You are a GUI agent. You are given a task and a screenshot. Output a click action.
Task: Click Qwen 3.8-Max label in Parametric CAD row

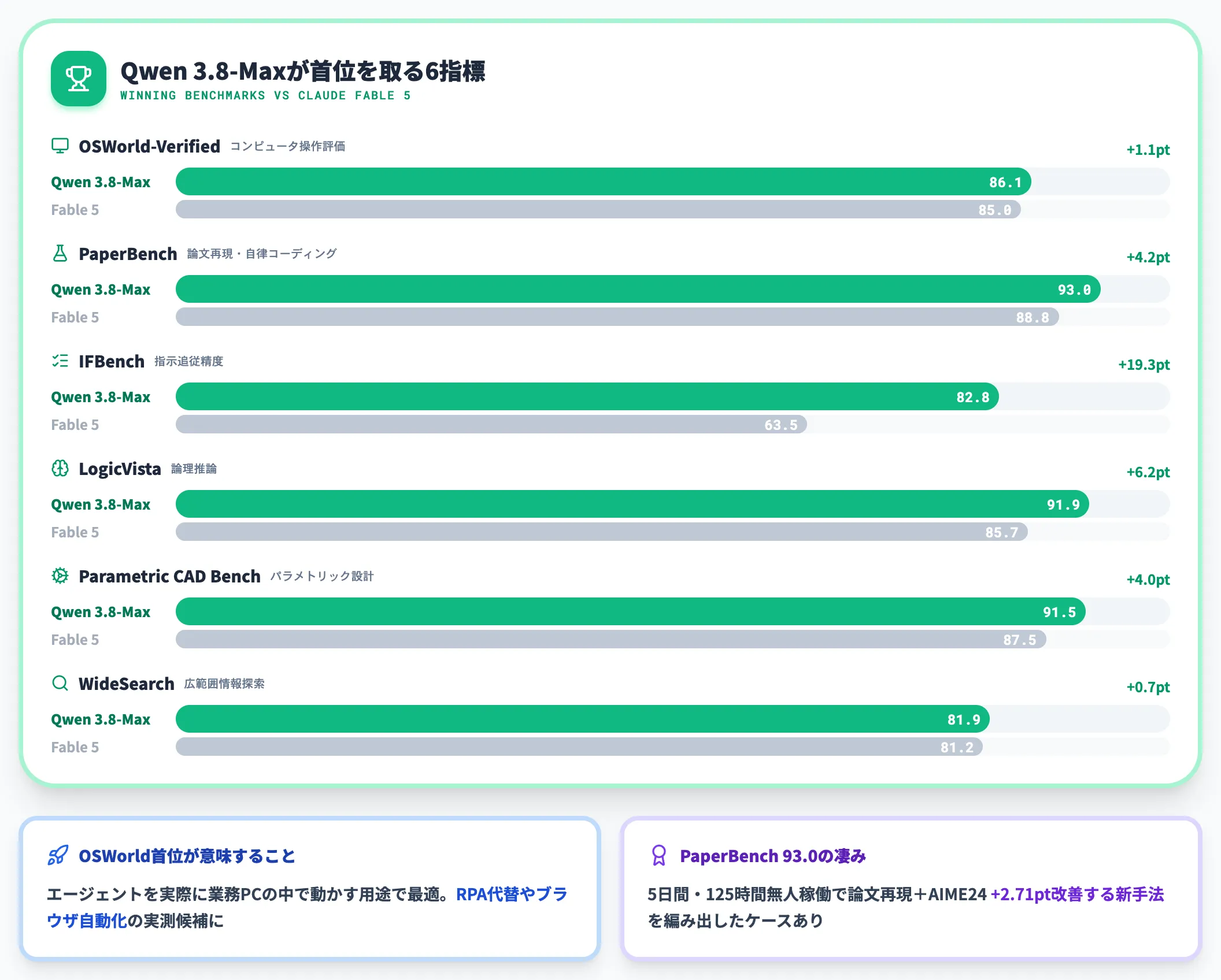101,612
